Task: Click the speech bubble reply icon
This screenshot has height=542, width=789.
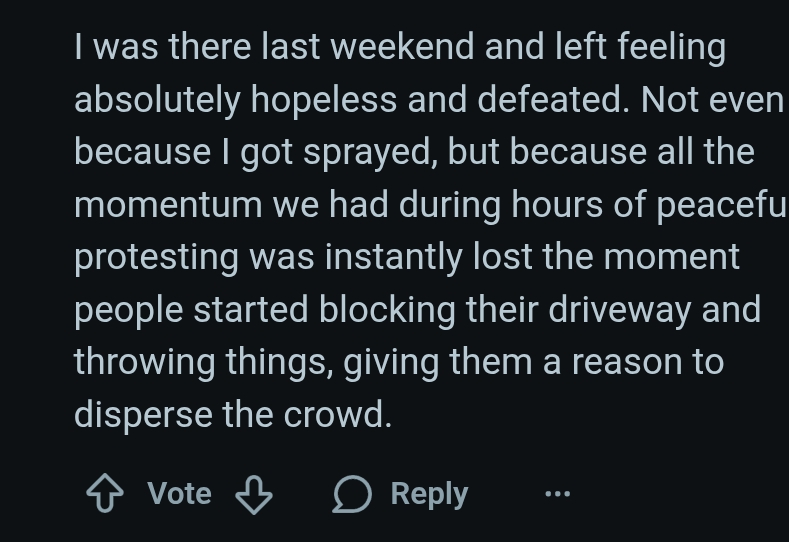Action: coord(352,494)
